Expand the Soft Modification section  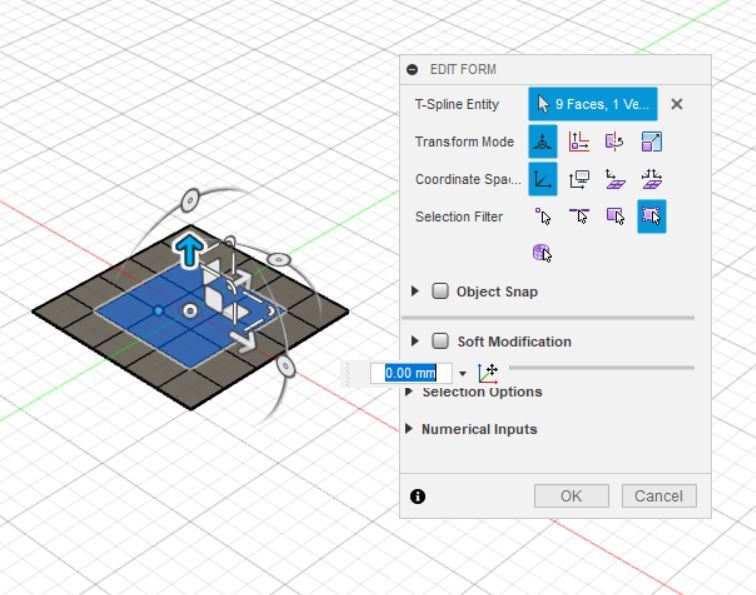tap(415, 341)
